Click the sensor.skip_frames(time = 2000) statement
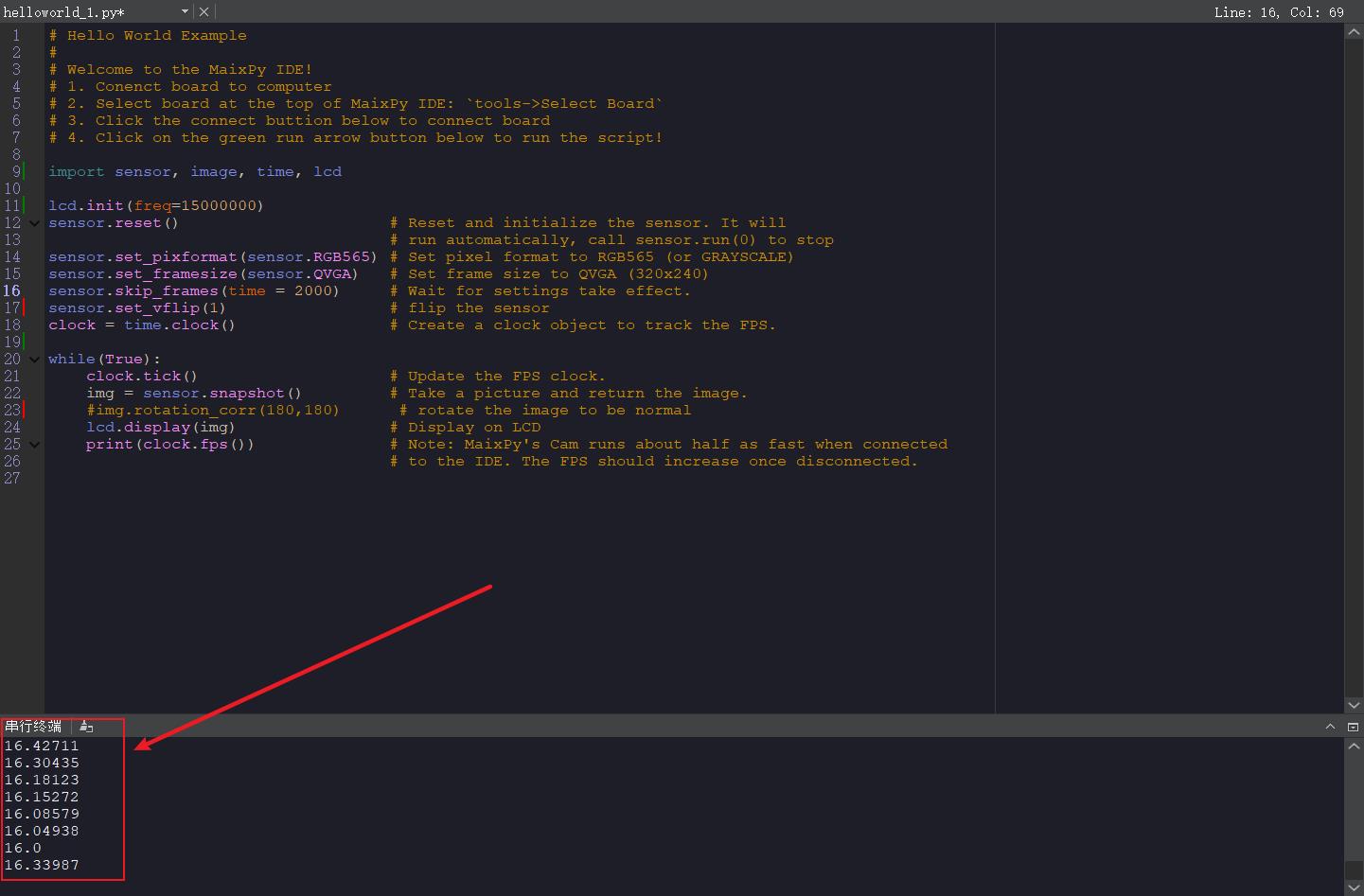Screen dimensions: 1364x896 194,290
